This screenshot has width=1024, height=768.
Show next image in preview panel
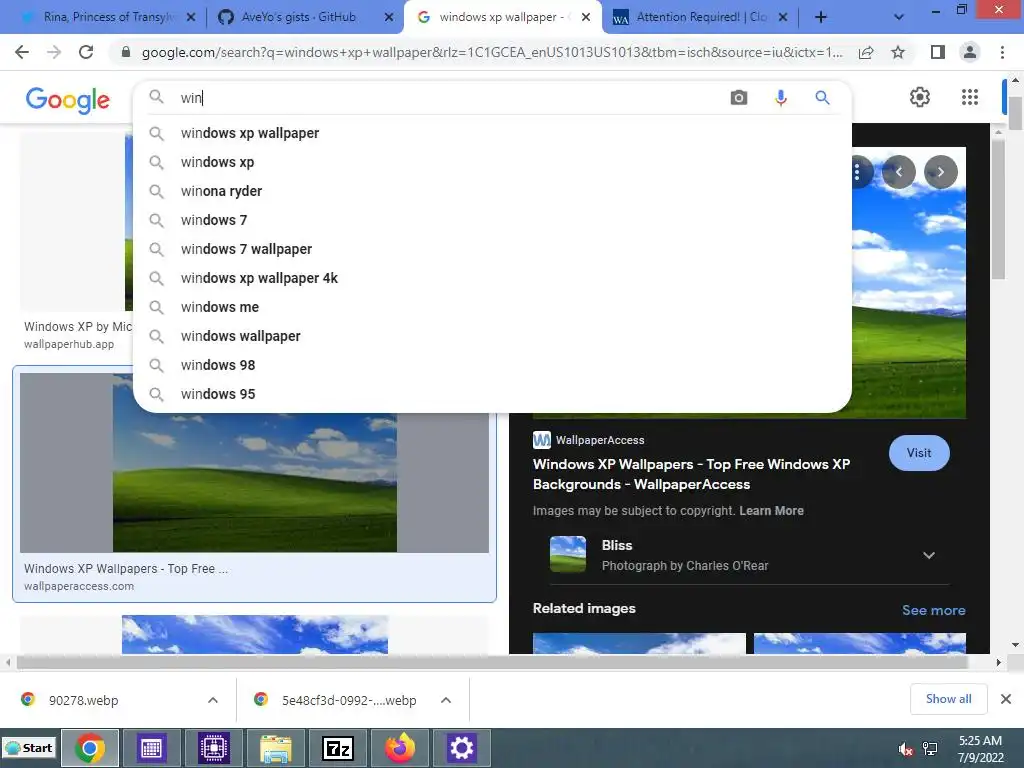(940, 172)
